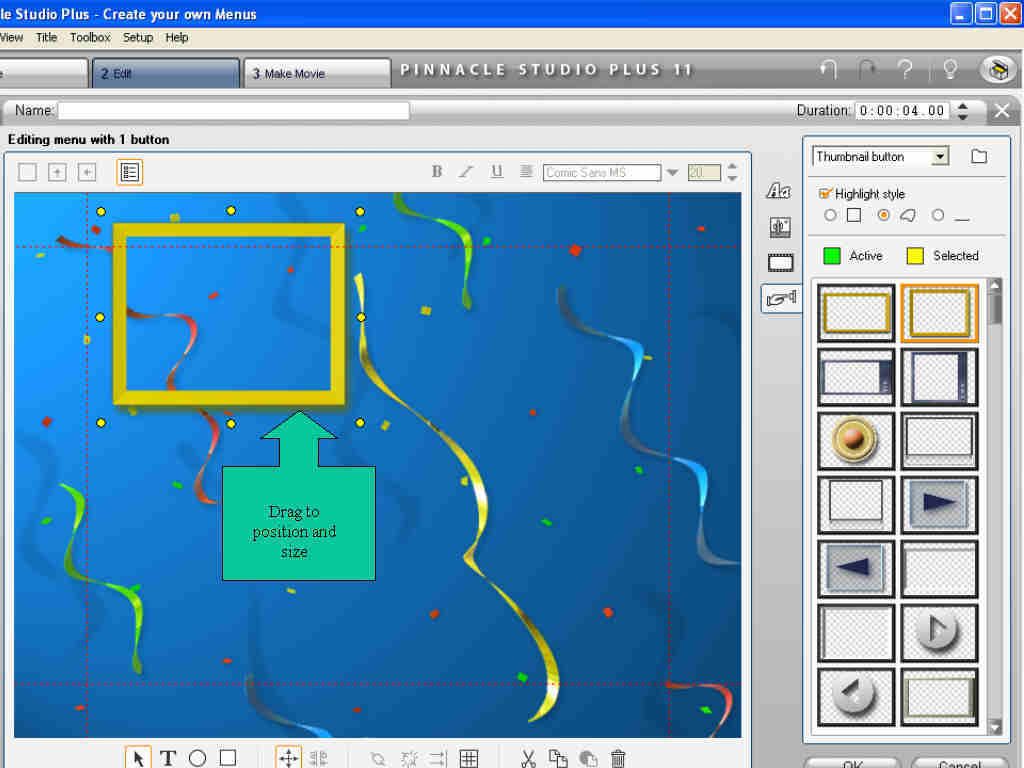Switch to still title type button
This screenshot has width=1024, height=768.
pos(27,172)
